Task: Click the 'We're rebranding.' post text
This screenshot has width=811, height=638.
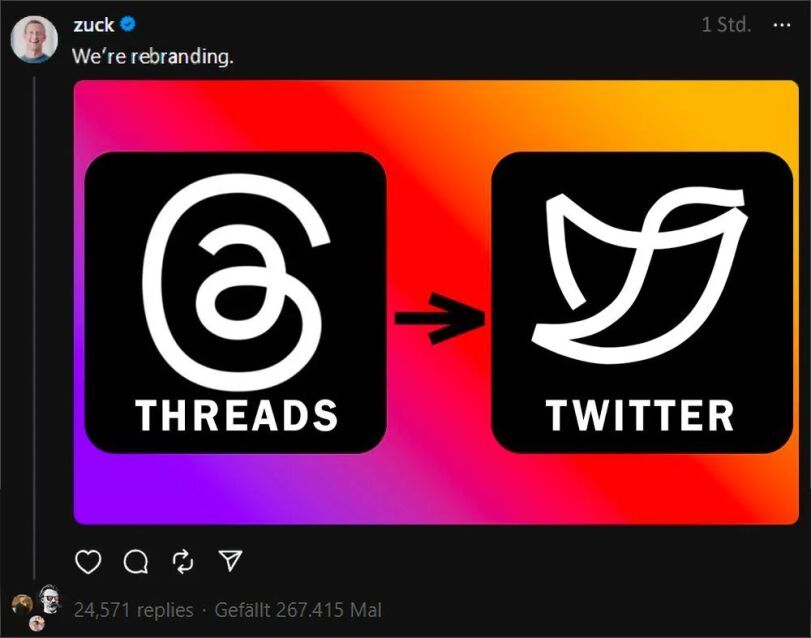Action: click(x=153, y=56)
